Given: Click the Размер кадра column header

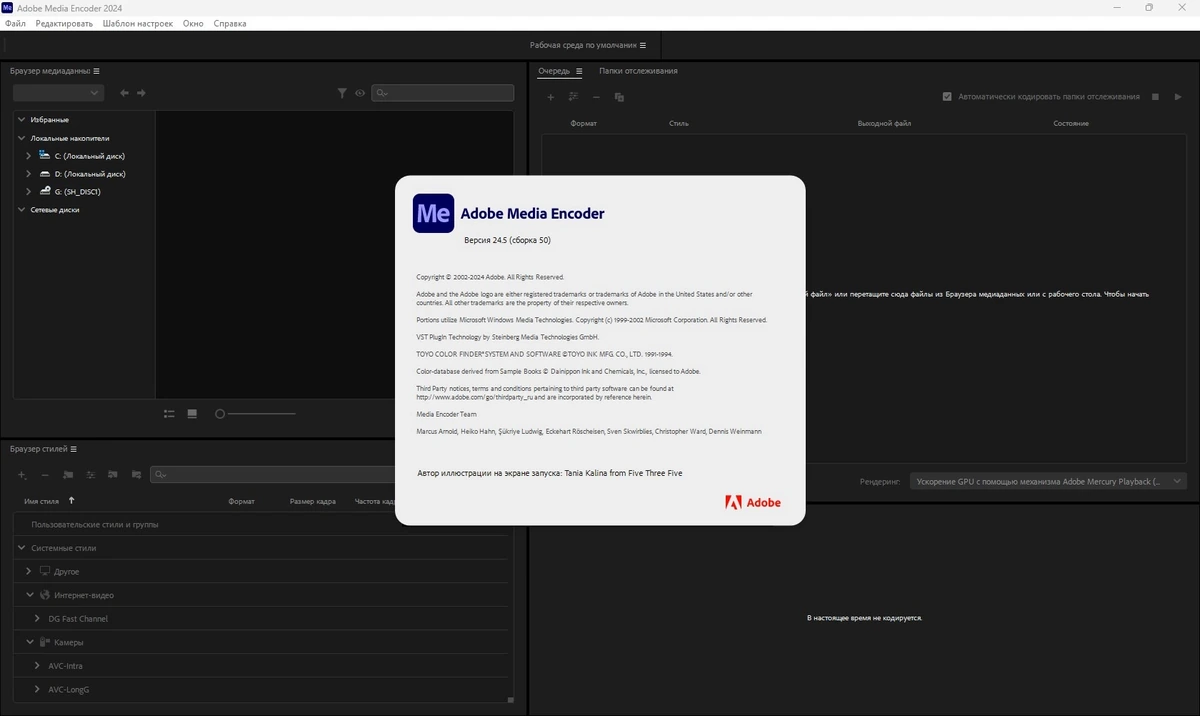Looking at the screenshot, I should coord(313,501).
